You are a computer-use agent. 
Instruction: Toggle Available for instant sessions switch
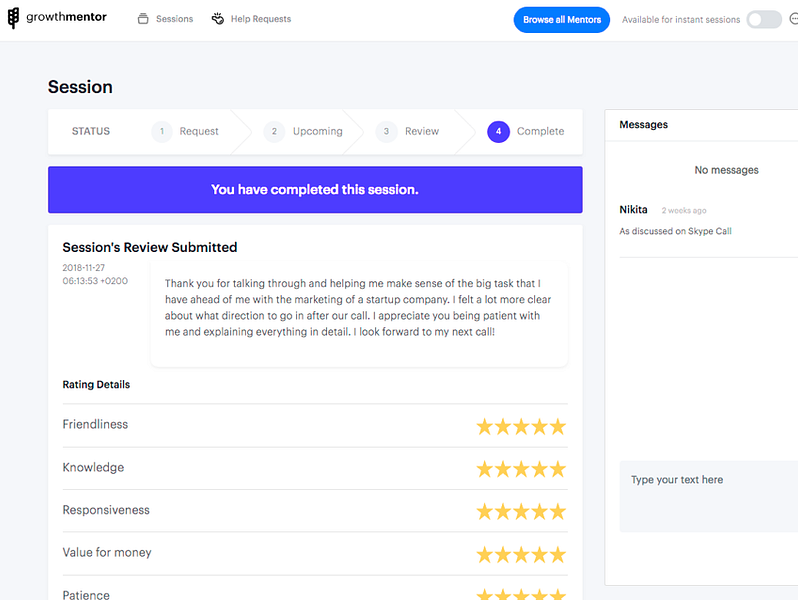tap(764, 20)
